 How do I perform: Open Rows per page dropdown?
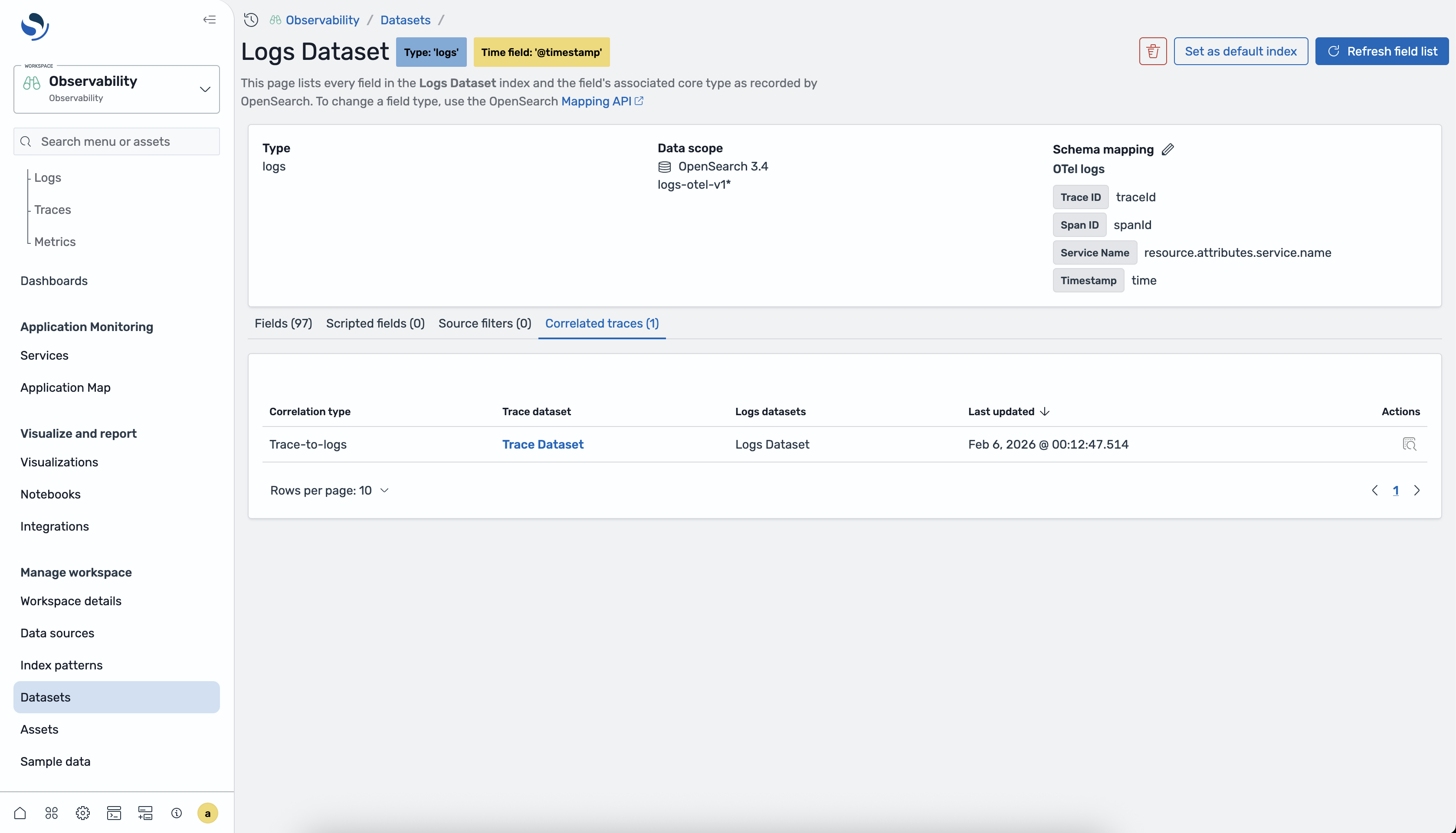(330, 490)
